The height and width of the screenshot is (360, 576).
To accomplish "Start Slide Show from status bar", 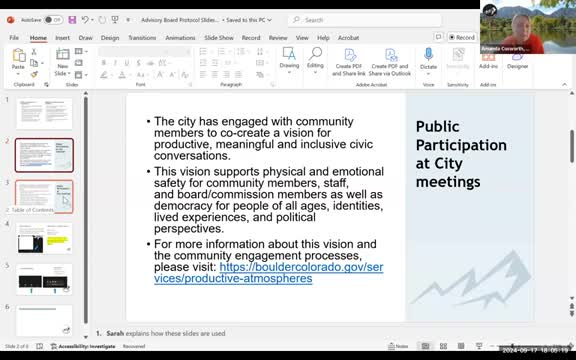I will click(x=479, y=346).
